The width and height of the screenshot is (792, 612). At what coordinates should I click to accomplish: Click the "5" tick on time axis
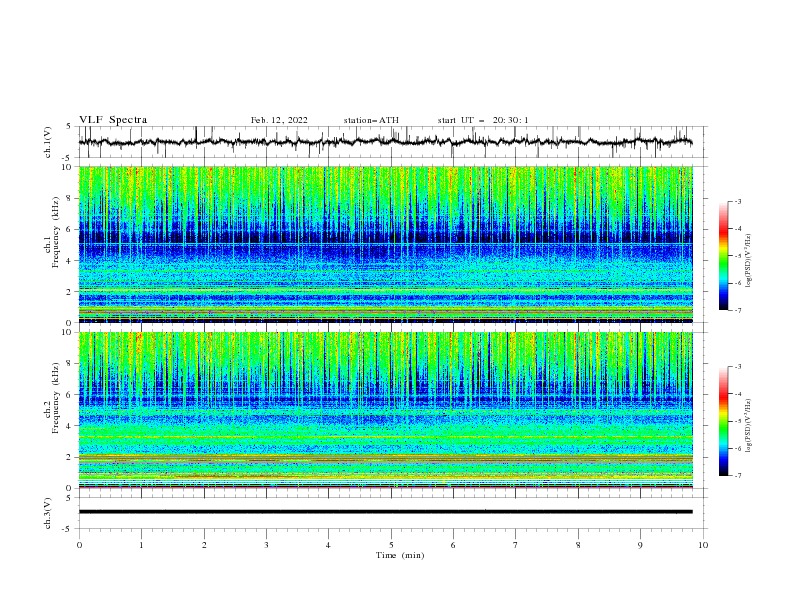coord(391,545)
